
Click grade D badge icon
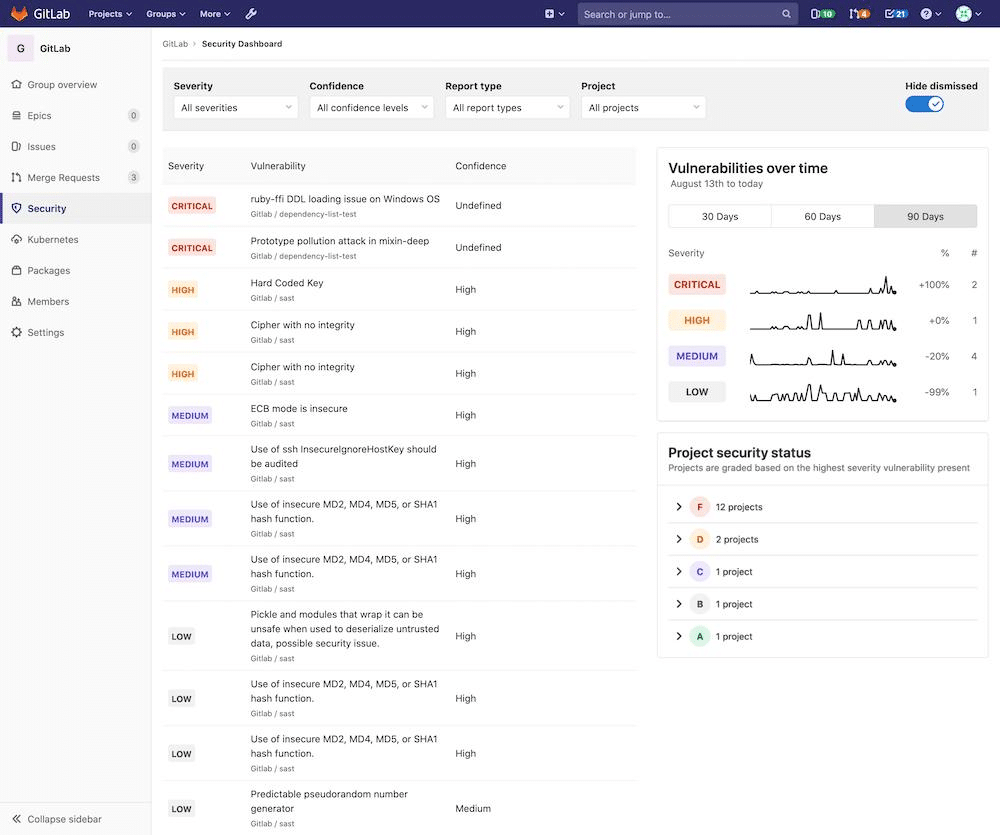click(700, 539)
